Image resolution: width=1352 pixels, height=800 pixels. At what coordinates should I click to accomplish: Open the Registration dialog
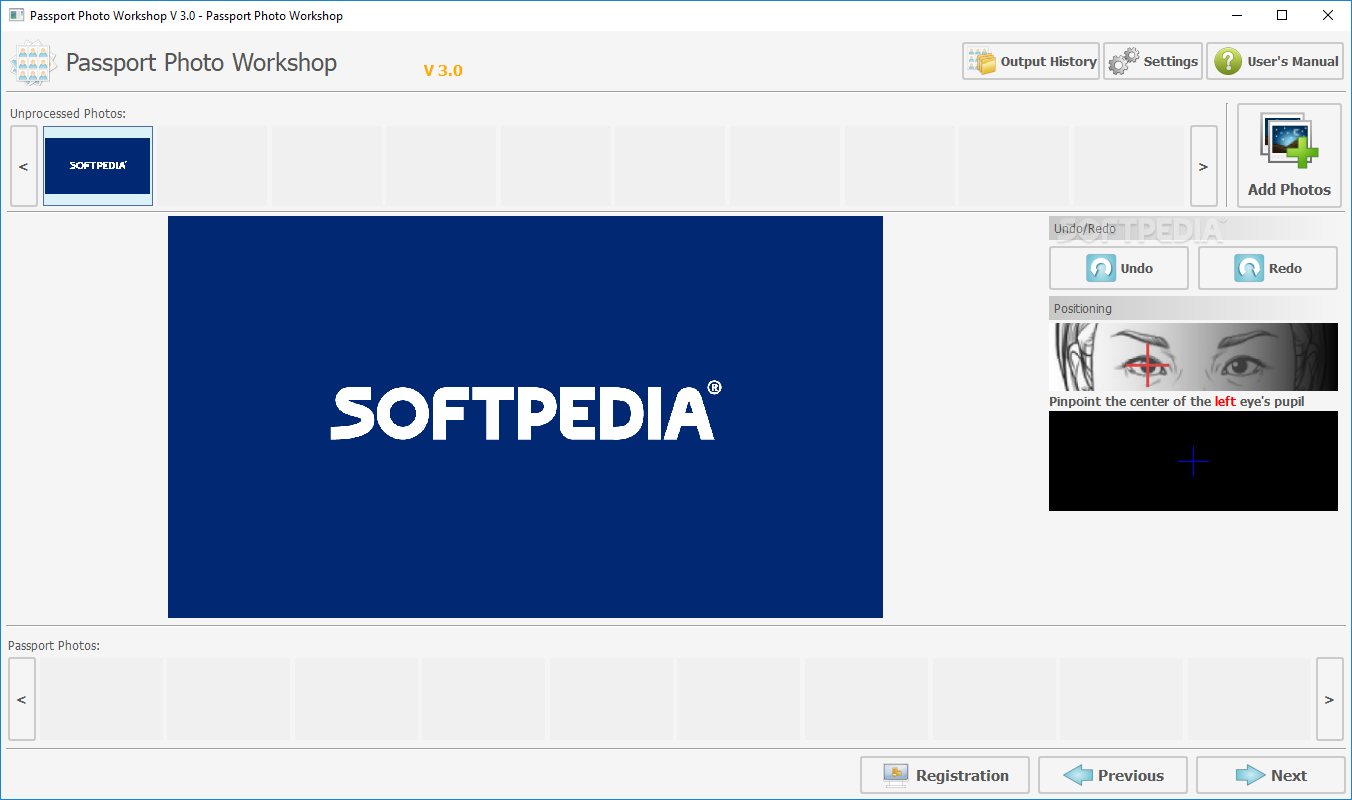tap(946, 775)
